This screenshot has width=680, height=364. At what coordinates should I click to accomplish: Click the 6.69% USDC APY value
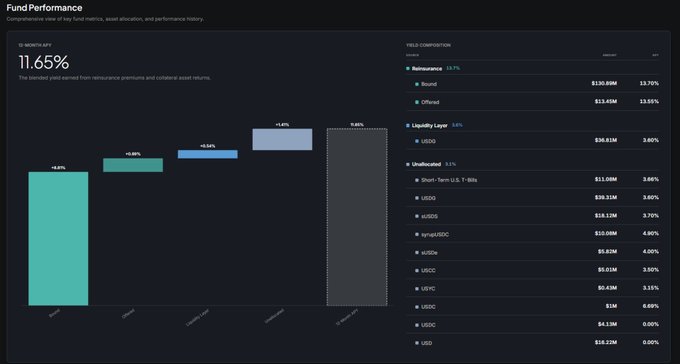click(651, 306)
